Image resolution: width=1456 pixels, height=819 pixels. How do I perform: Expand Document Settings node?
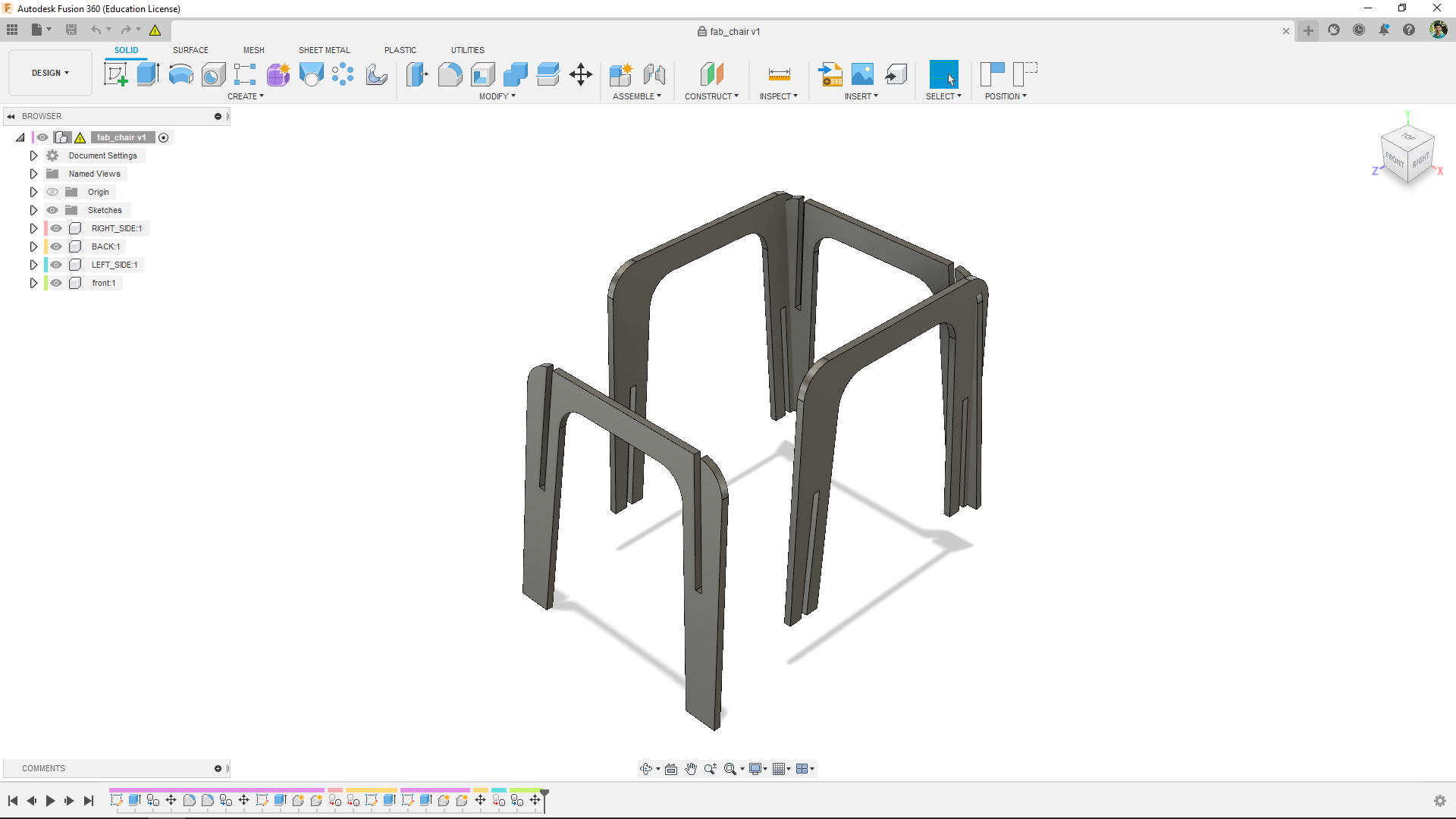click(33, 155)
